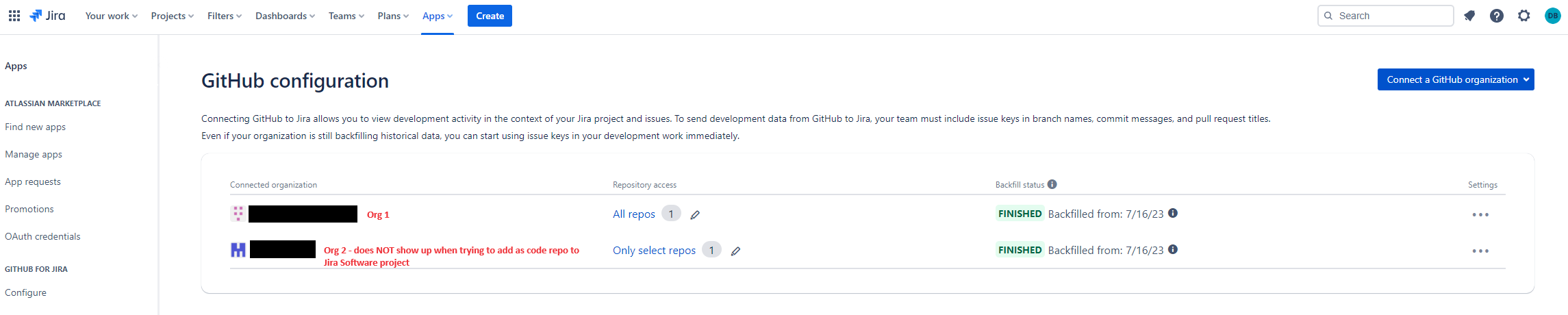Click the GitHub configuration heading

coord(295,81)
